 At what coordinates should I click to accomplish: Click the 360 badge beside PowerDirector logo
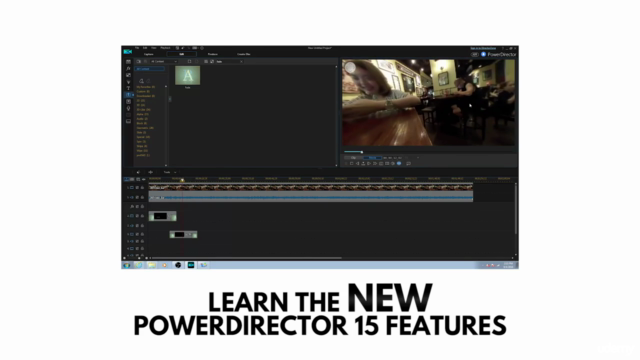(x=474, y=54)
